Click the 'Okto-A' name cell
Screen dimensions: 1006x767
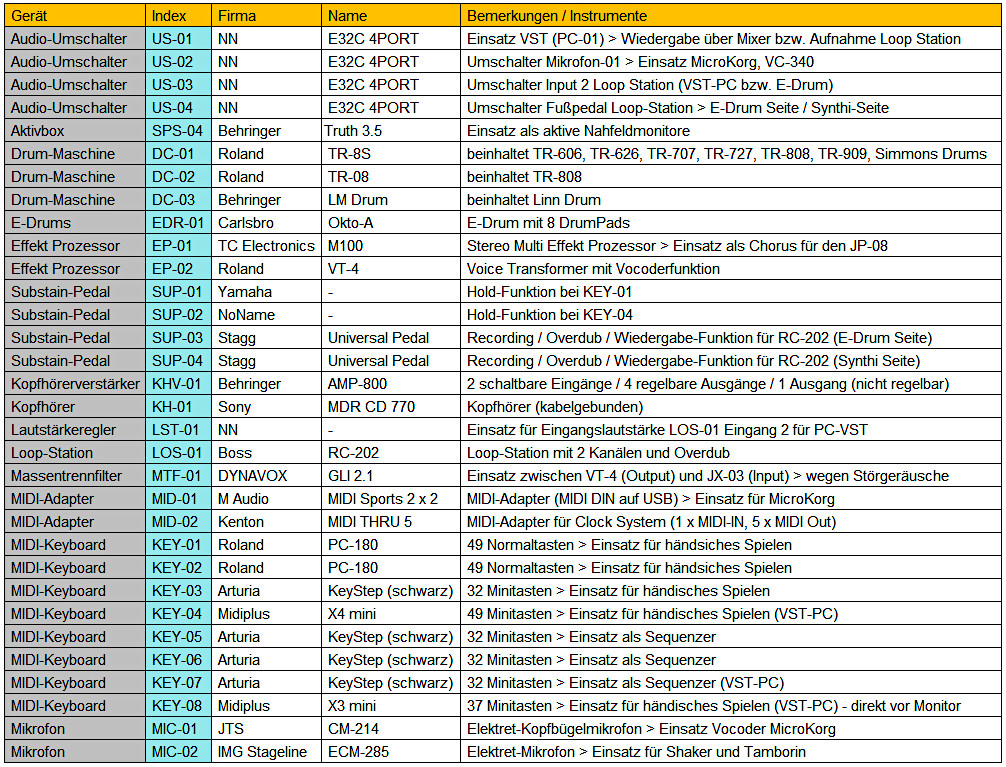[391, 223]
